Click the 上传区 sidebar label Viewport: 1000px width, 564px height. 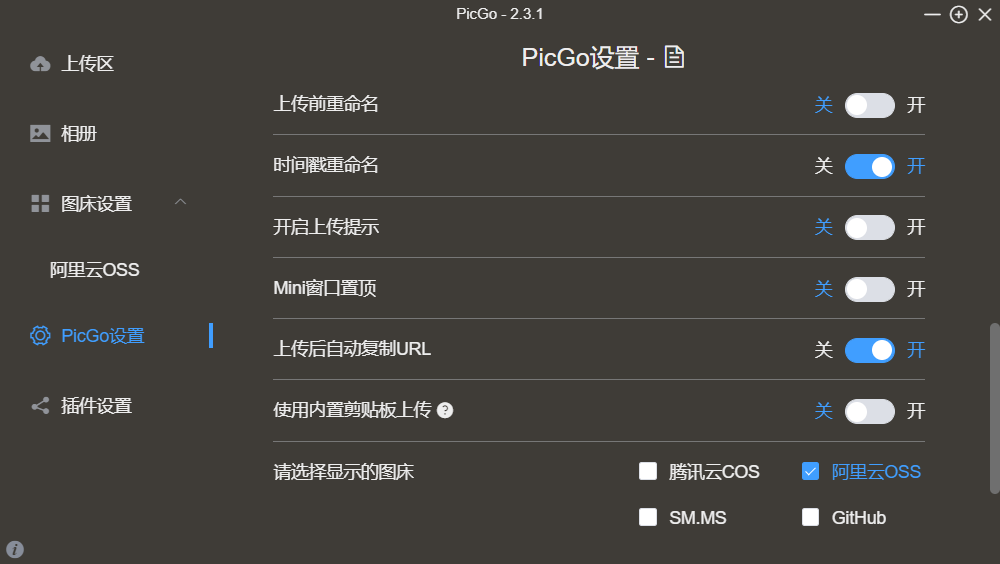(x=88, y=64)
